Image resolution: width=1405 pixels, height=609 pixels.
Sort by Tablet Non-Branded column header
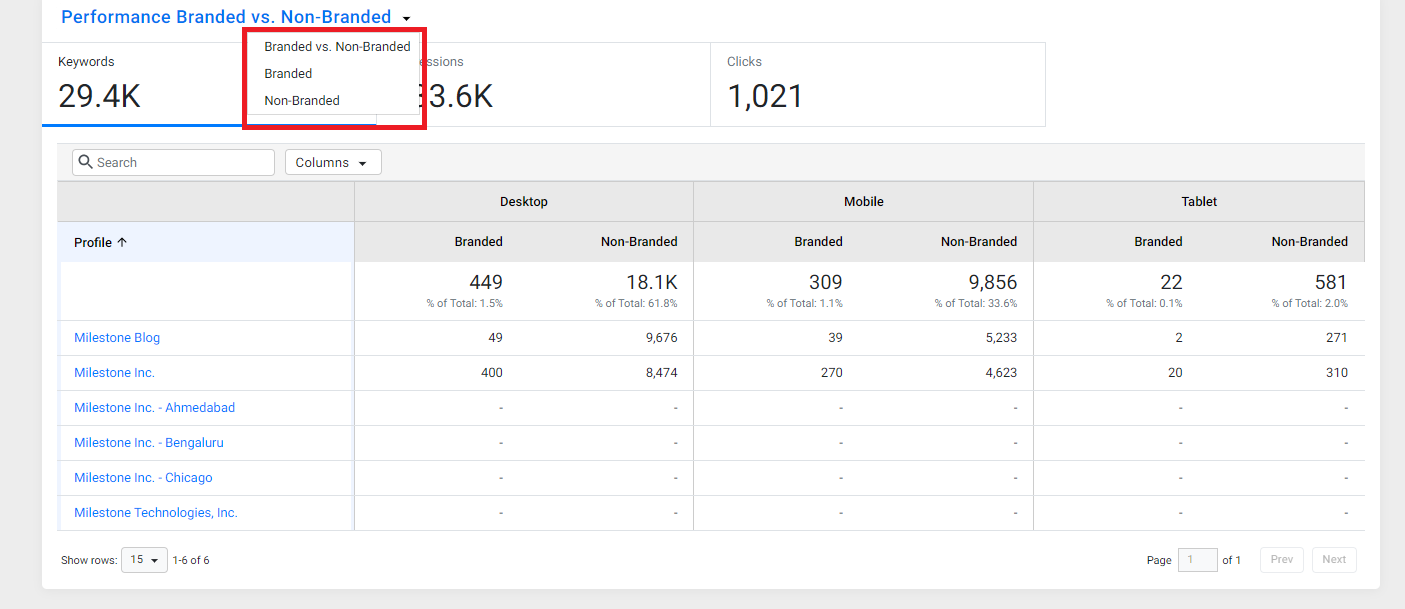(1310, 242)
